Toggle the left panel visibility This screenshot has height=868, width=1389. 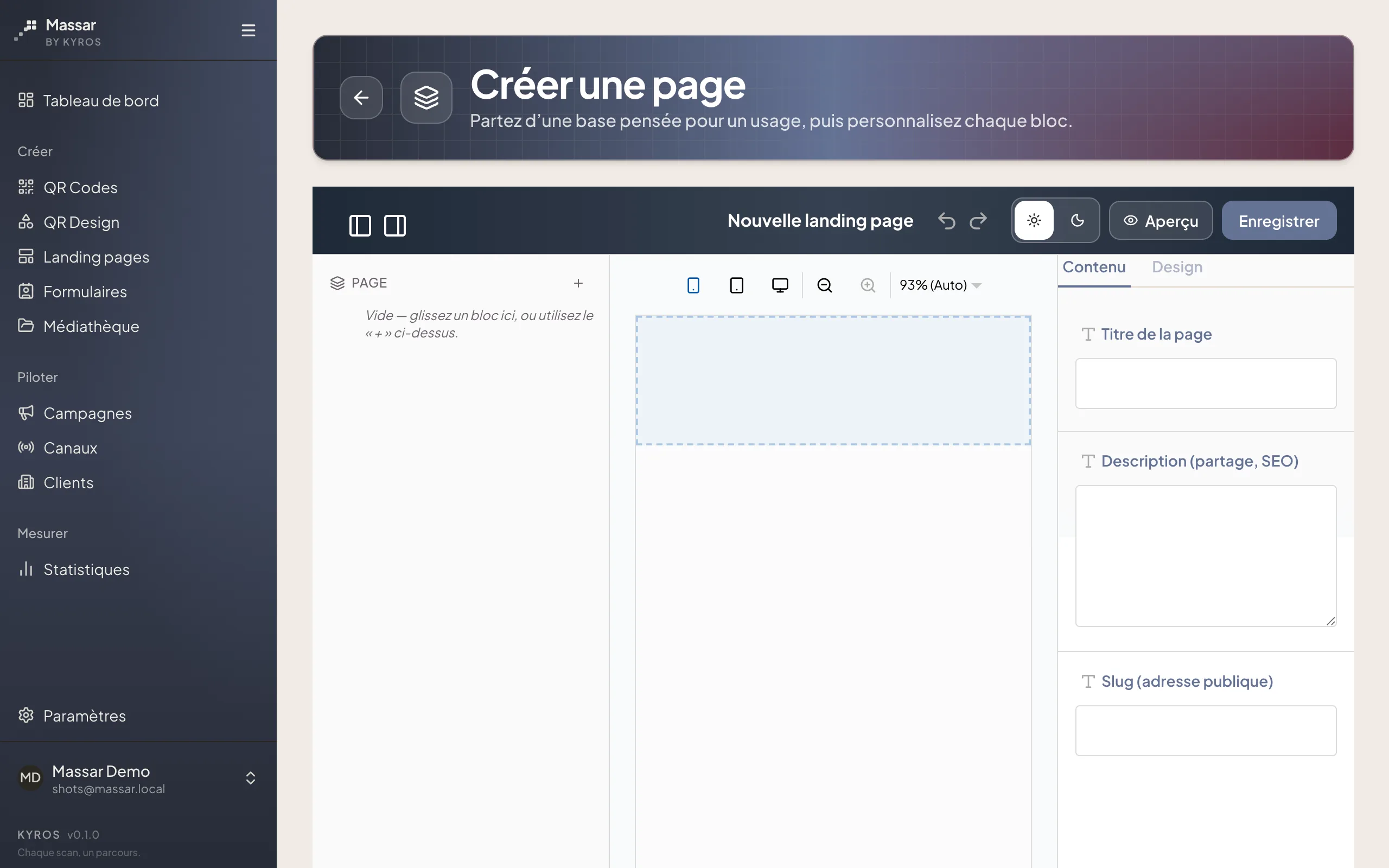tap(360, 226)
